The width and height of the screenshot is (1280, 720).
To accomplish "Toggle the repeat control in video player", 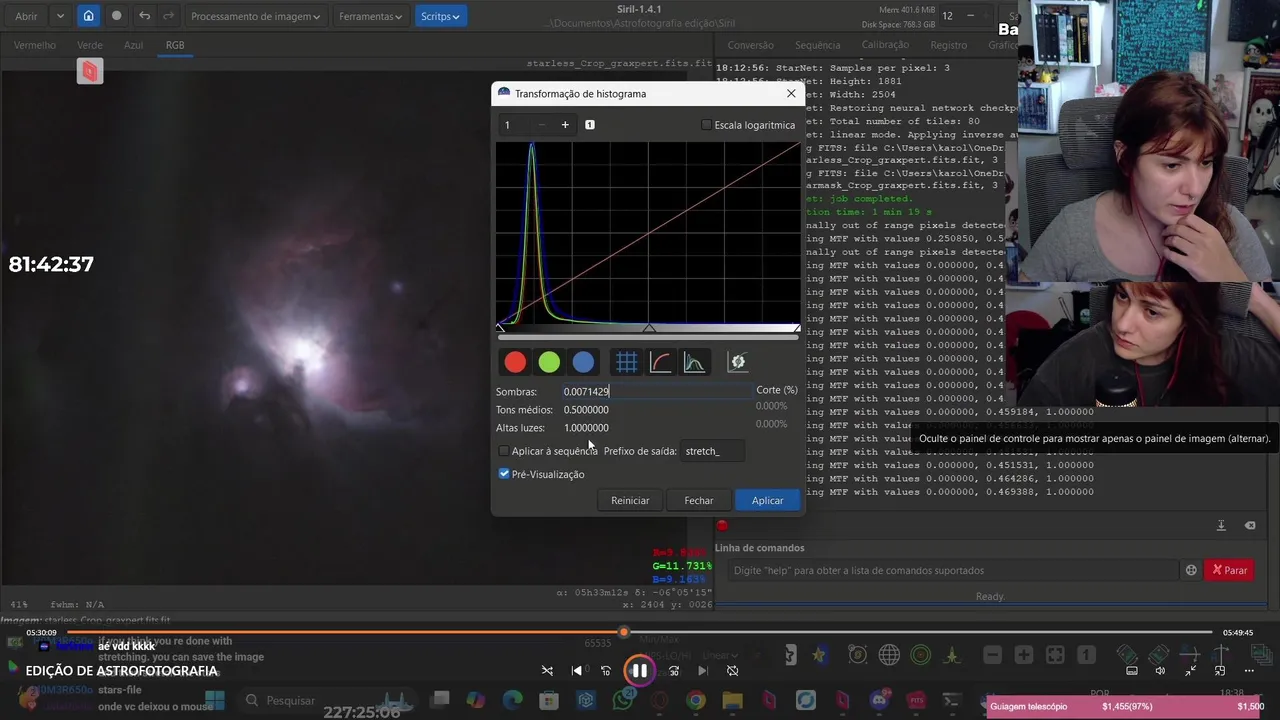I will tap(732, 671).
